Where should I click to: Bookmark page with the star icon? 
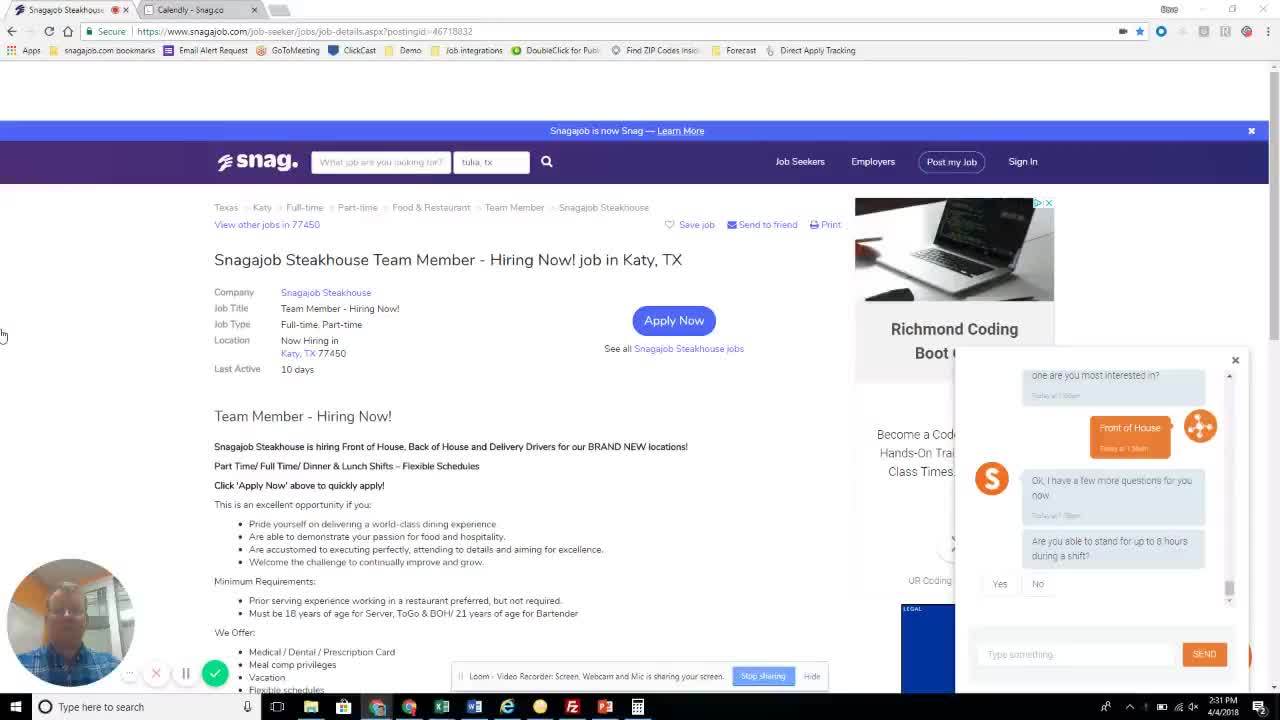tap(1140, 31)
